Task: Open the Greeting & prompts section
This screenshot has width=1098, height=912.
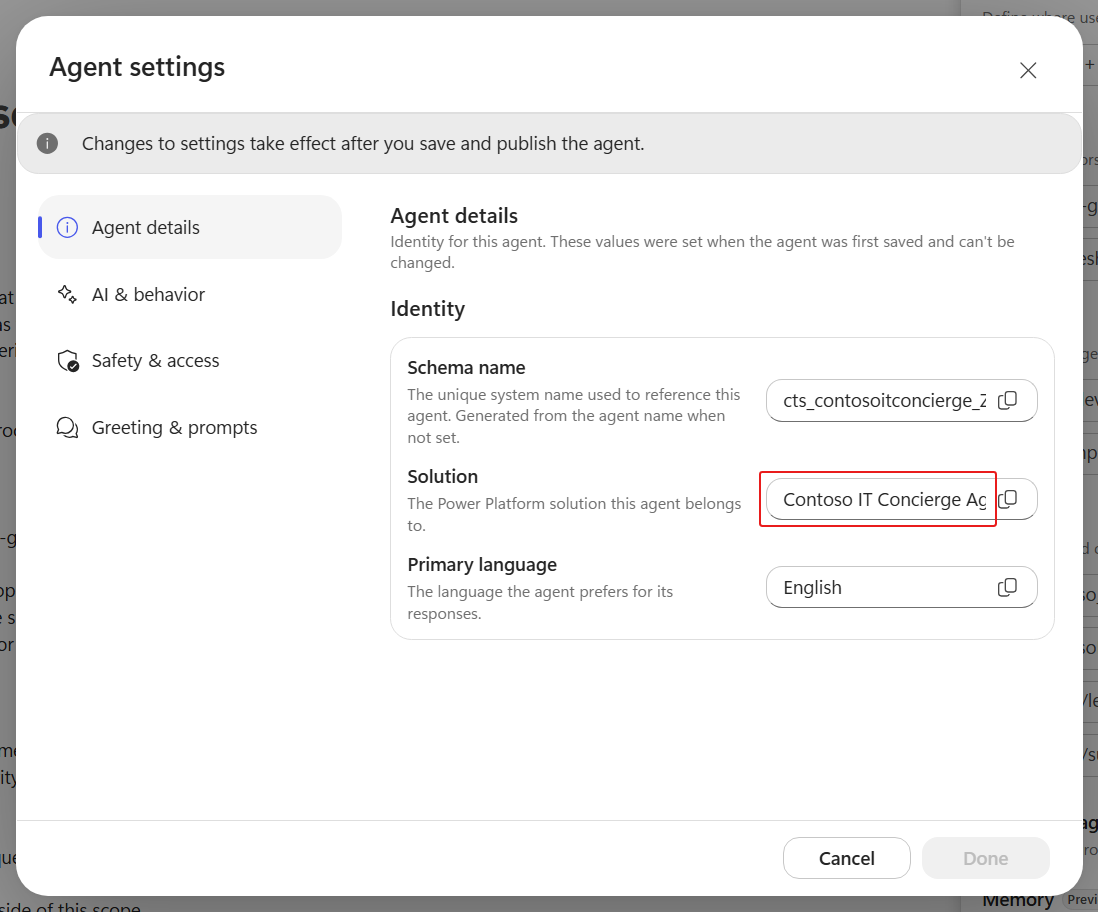Action: point(190,427)
